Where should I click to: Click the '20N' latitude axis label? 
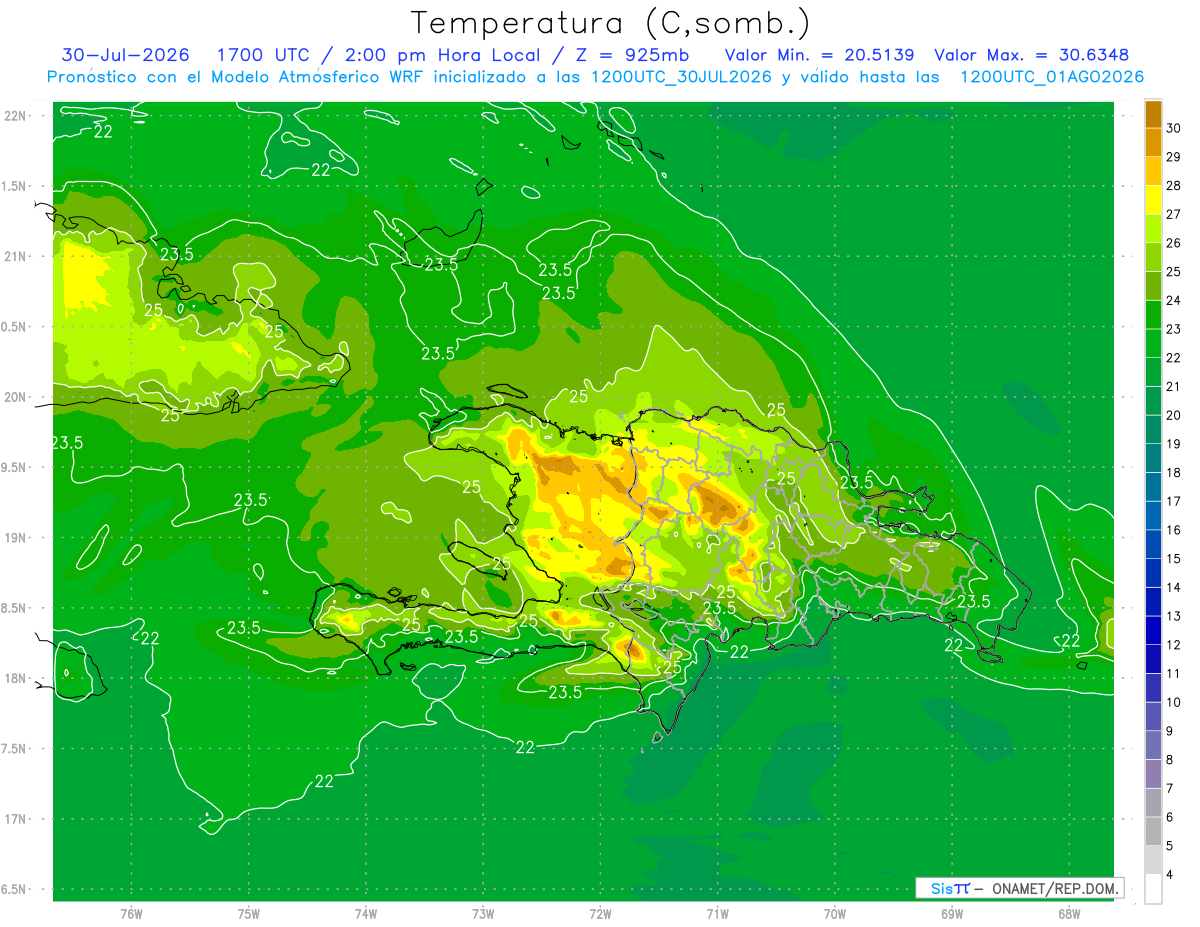click(15, 397)
